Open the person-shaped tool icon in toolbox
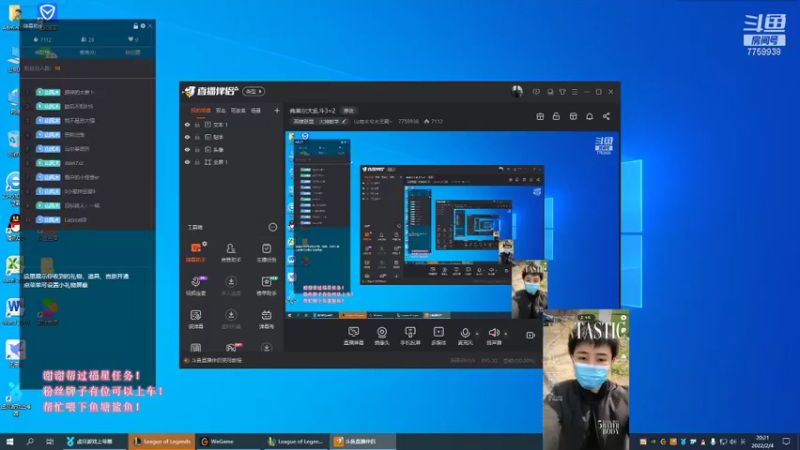 click(231, 252)
